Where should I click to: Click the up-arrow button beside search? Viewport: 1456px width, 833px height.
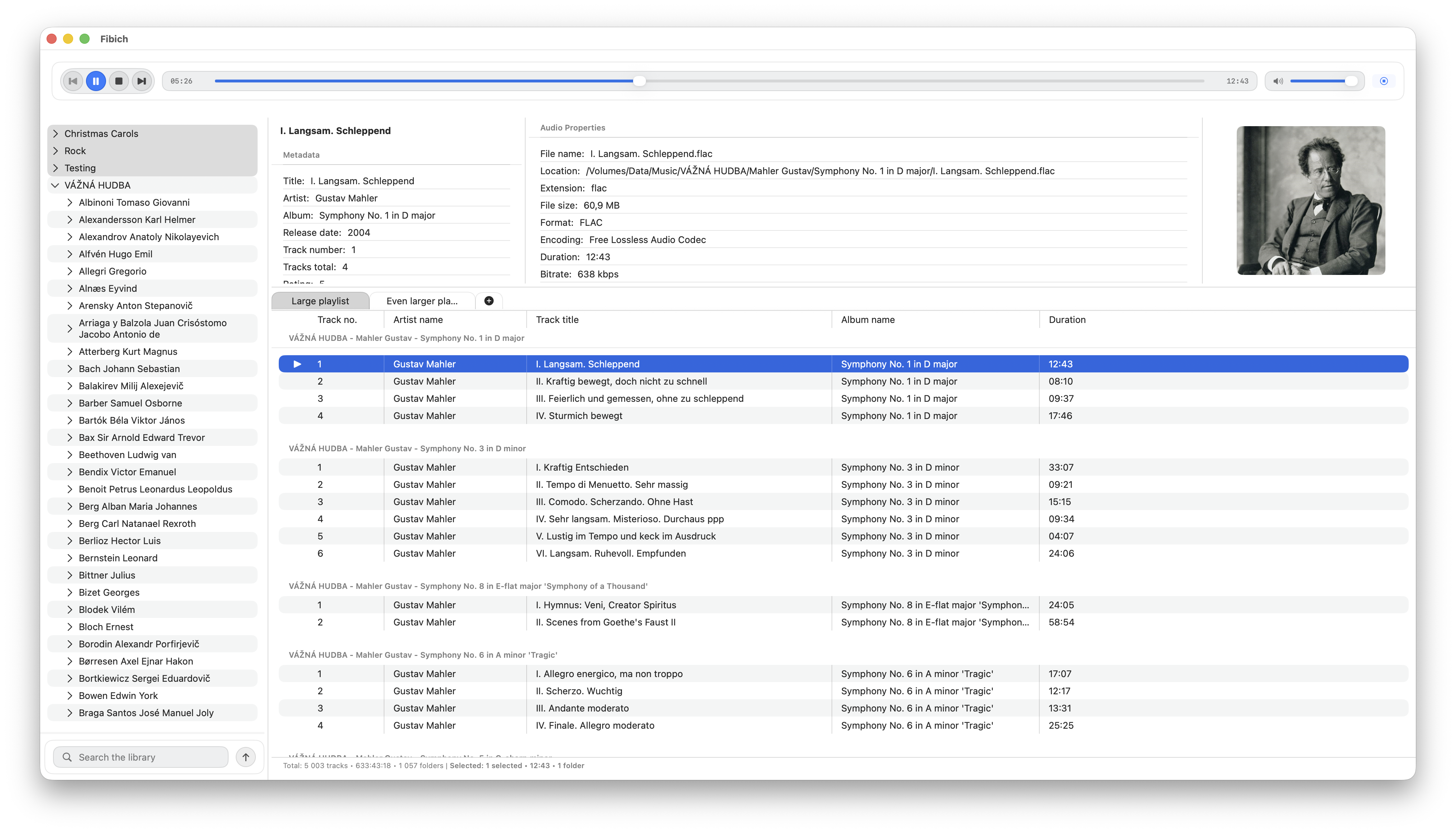point(246,757)
